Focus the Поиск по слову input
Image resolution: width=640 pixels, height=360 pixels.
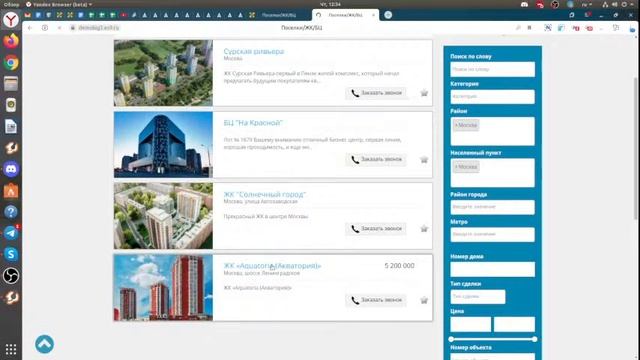[492, 69]
